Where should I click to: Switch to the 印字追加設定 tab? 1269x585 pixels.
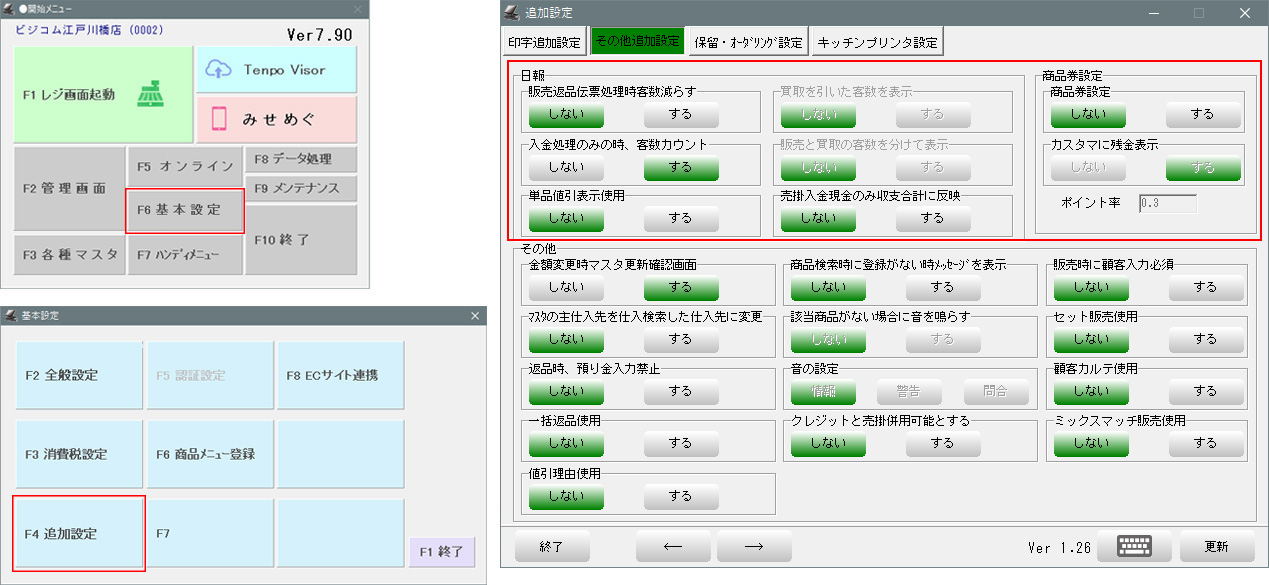point(544,41)
